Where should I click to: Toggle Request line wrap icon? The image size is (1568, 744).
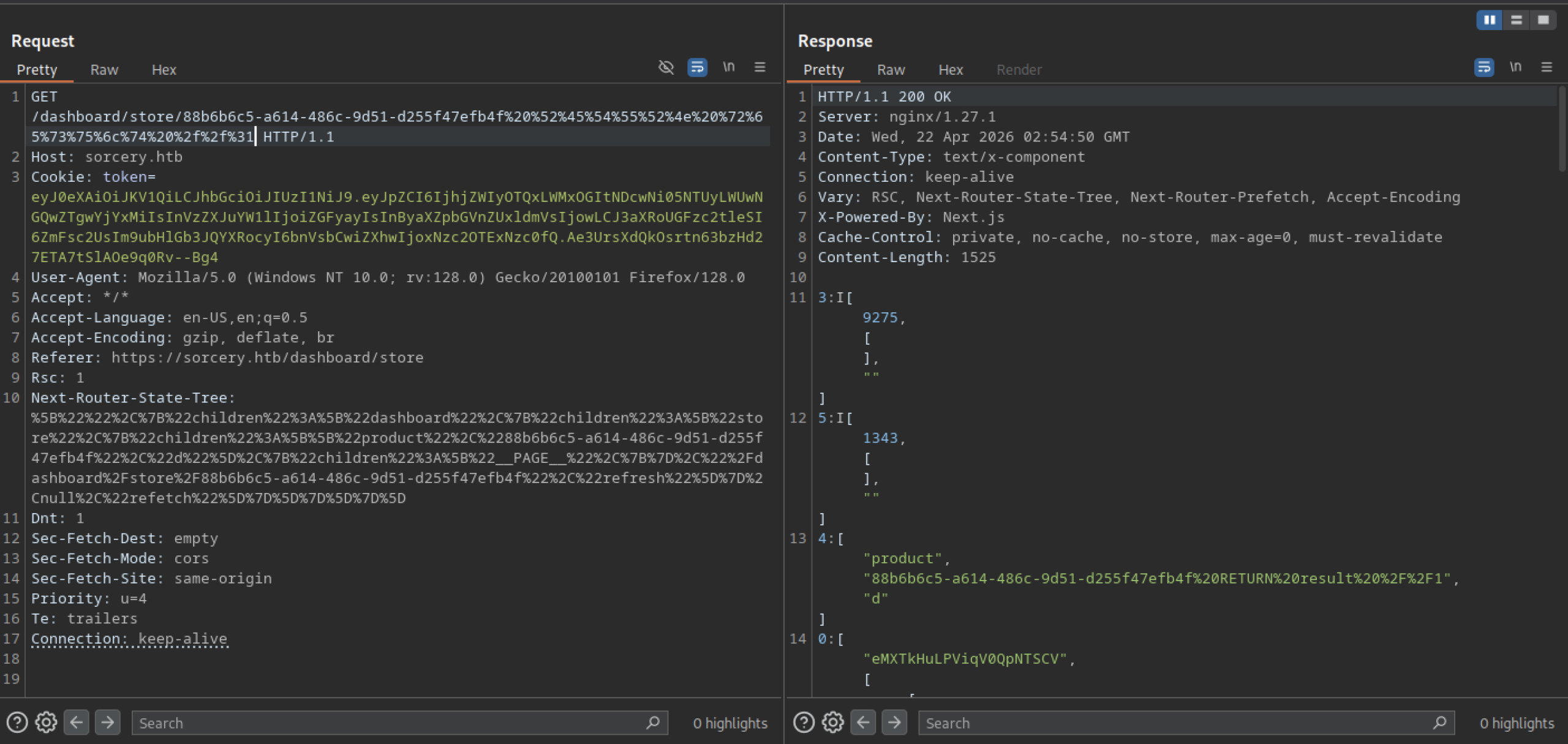(x=697, y=67)
